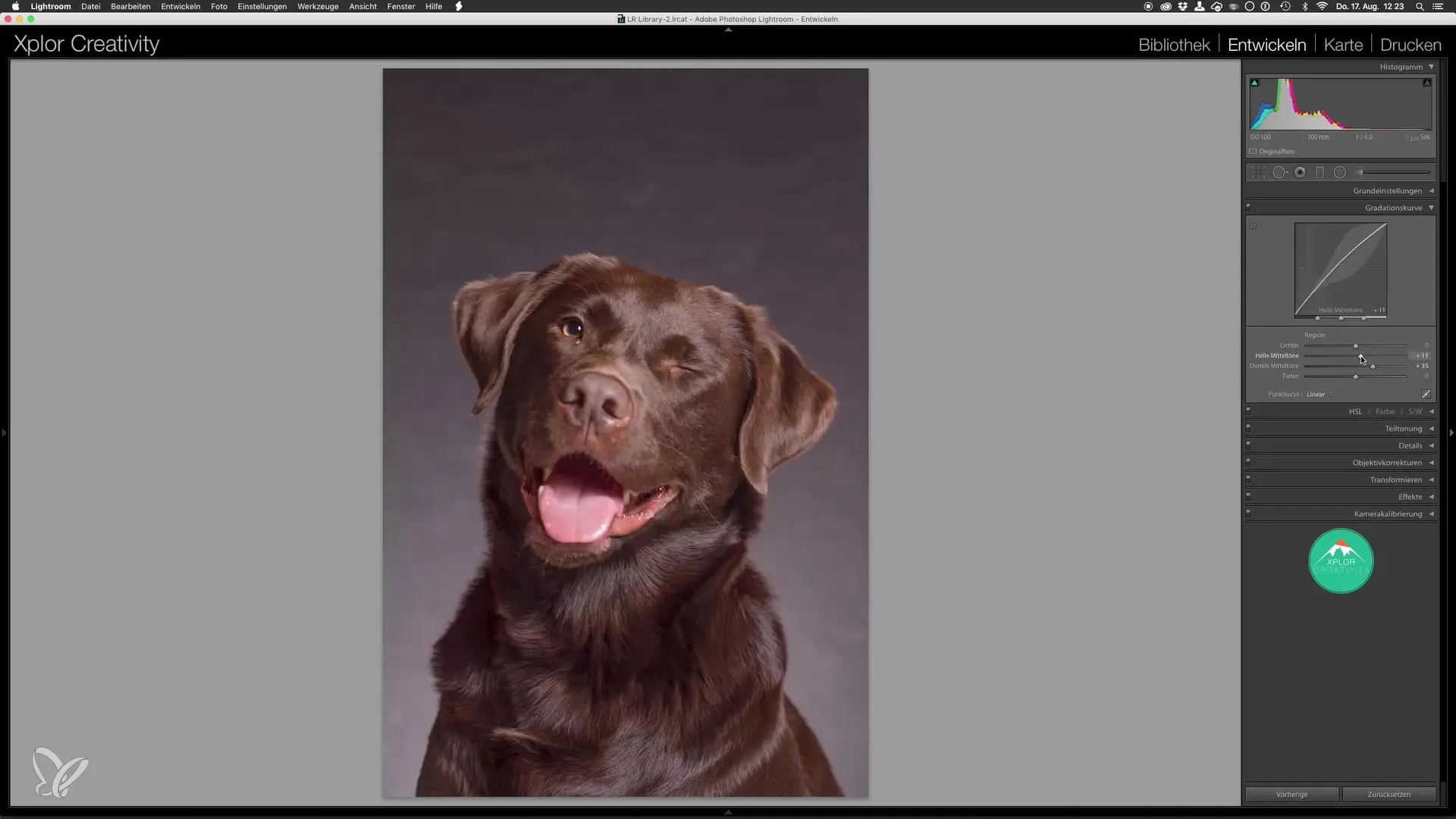Select the Radial Filter tool

(1340, 173)
